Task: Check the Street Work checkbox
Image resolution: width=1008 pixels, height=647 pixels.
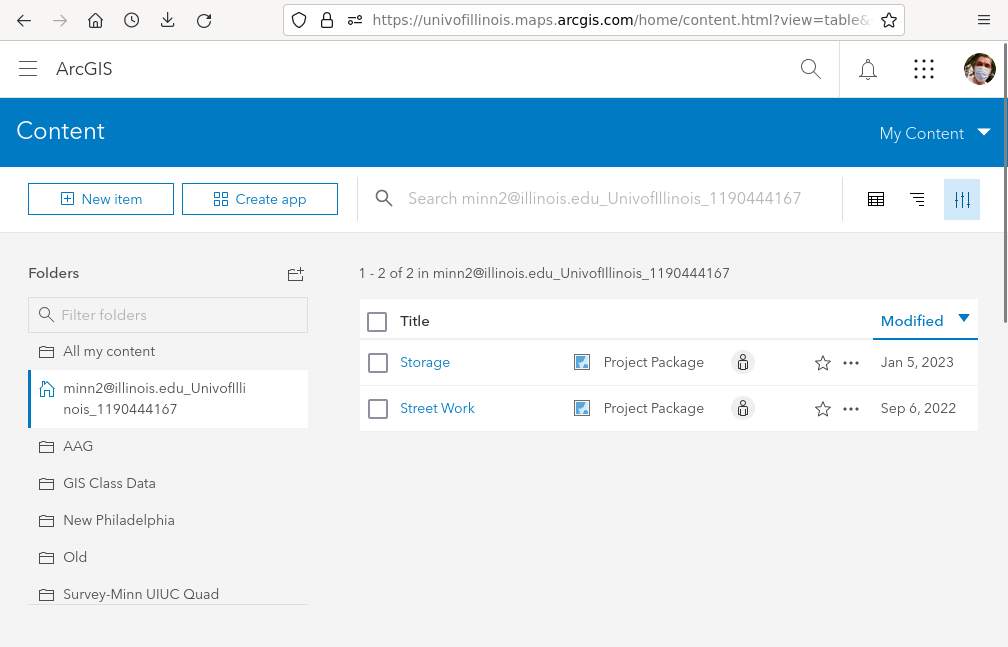Action: click(378, 409)
